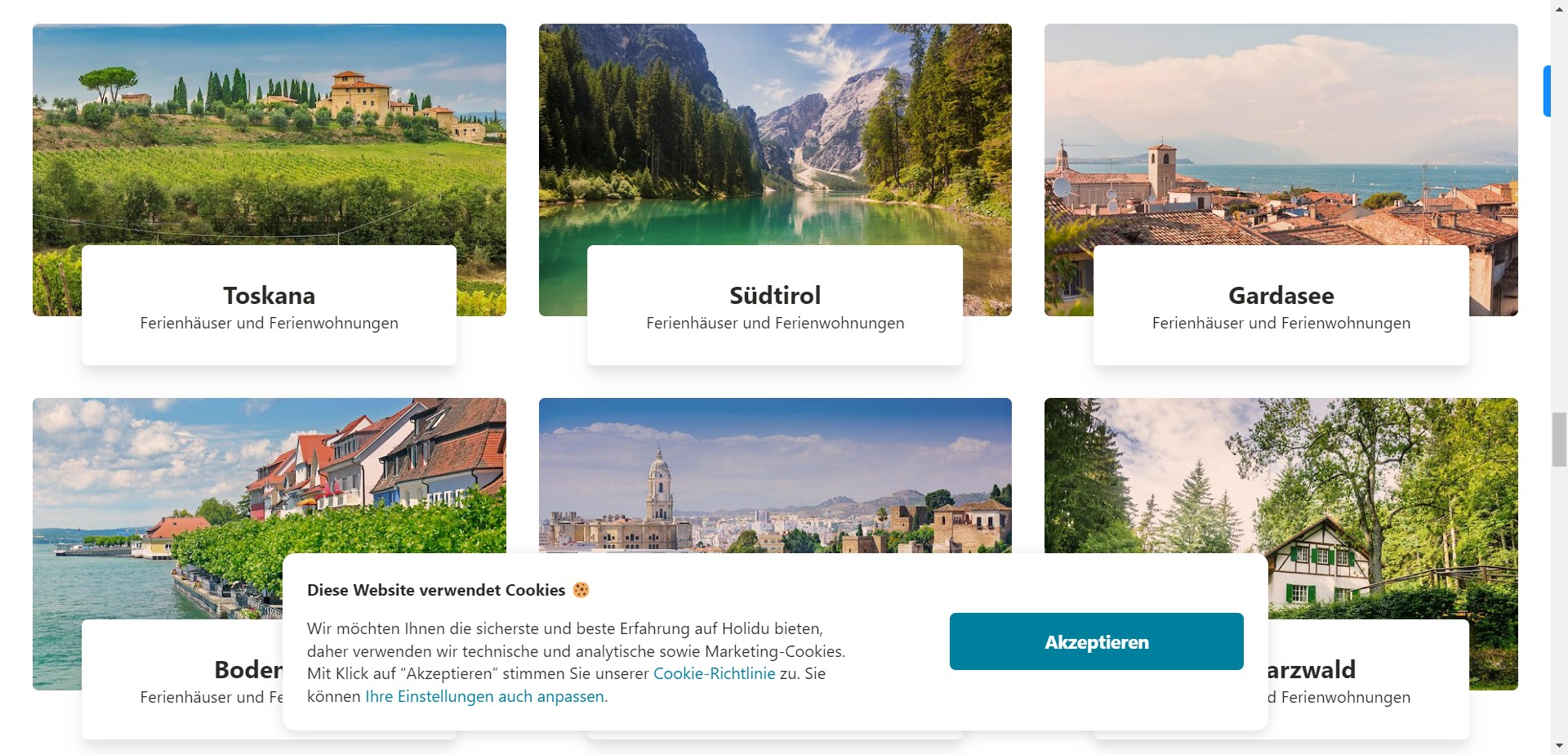Click the Akzeptieren cookie button
The image size is (1568, 755).
[1096, 641]
